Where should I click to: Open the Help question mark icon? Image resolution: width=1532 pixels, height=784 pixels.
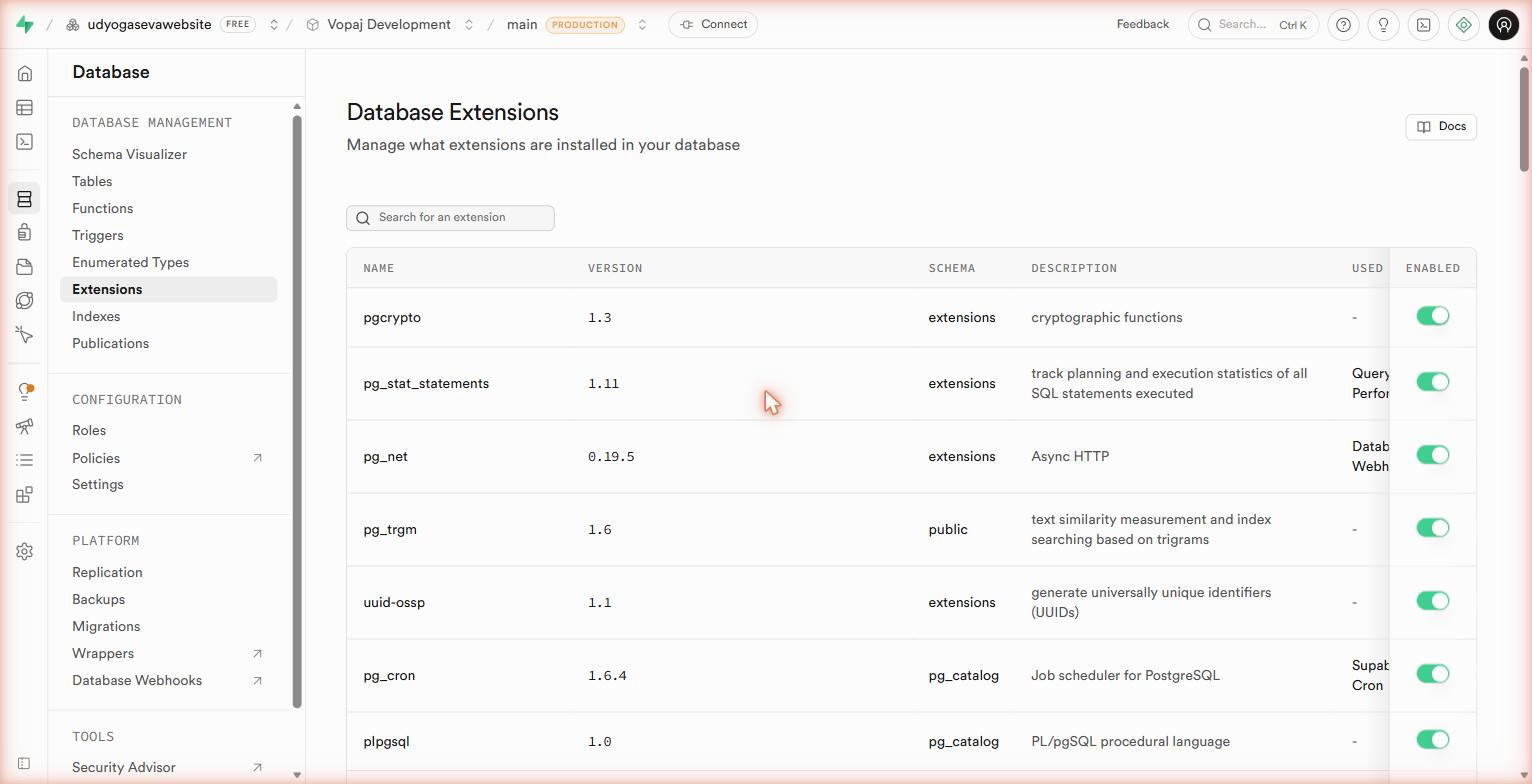tap(1344, 25)
